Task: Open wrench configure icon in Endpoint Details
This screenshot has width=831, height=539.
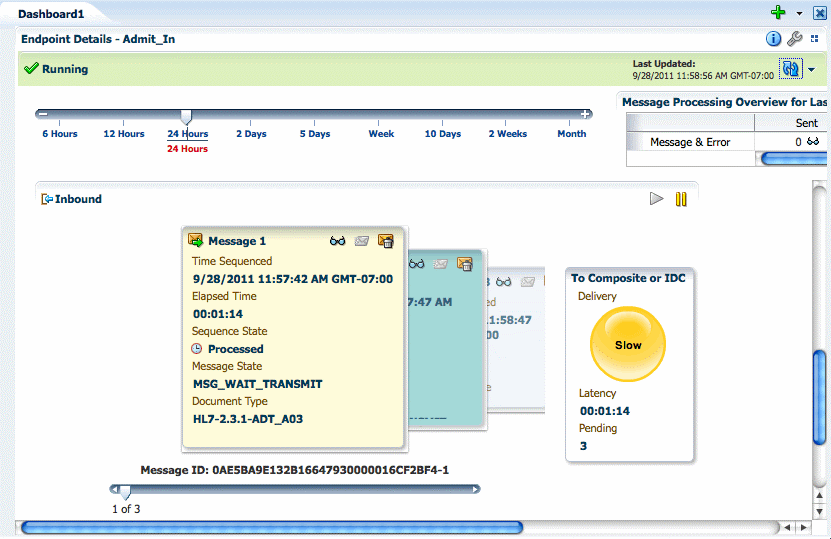Action: pyautogui.click(x=794, y=39)
